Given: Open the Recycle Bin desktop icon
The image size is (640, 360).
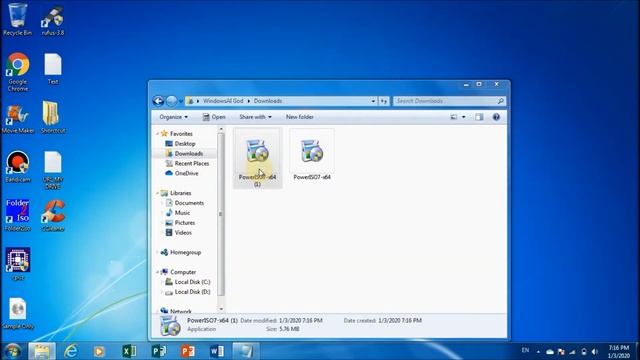Looking at the screenshot, I should (18, 19).
